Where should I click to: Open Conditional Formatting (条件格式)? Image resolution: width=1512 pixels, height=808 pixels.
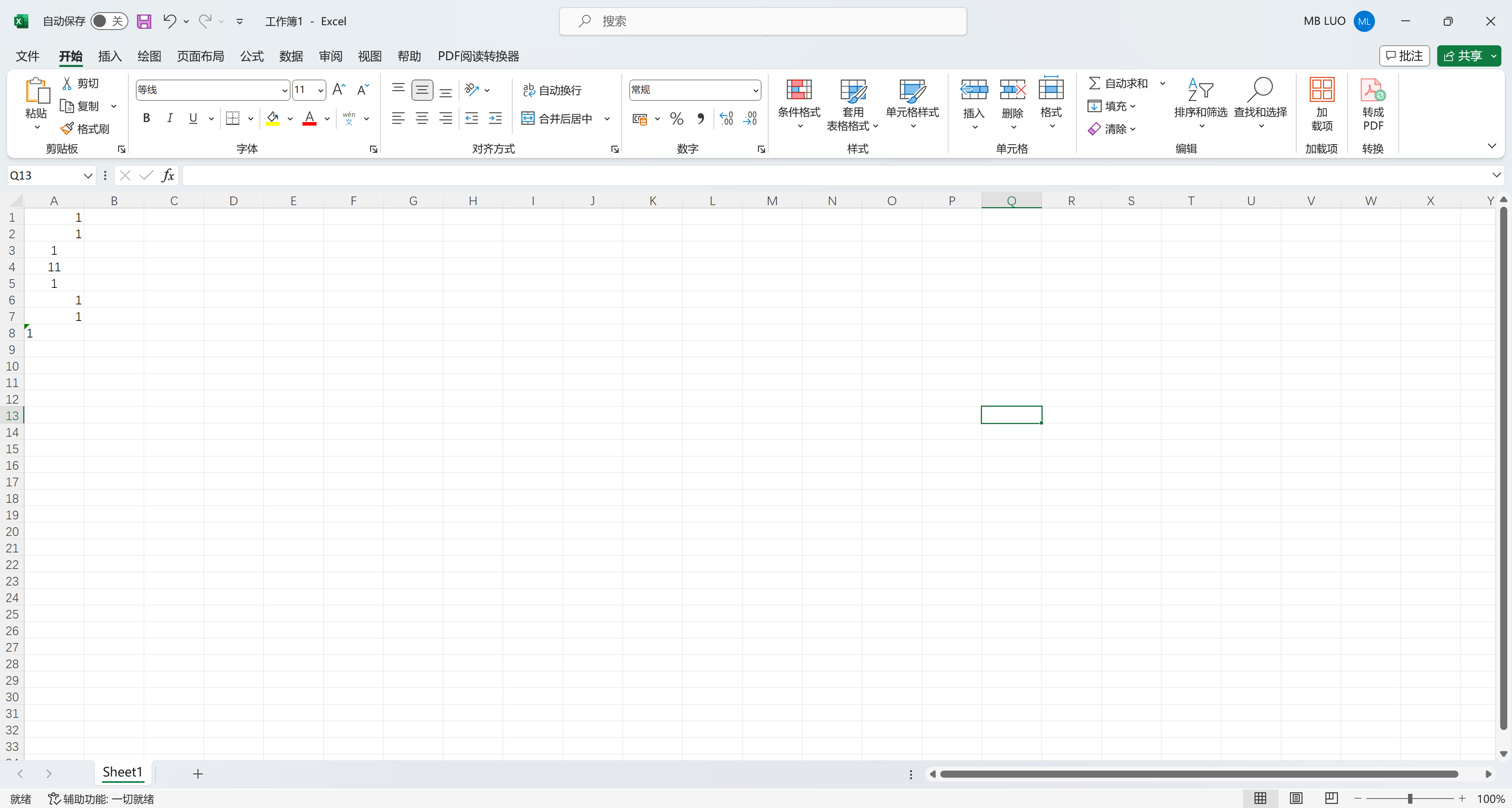pyautogui.click(x=799, y=104)
